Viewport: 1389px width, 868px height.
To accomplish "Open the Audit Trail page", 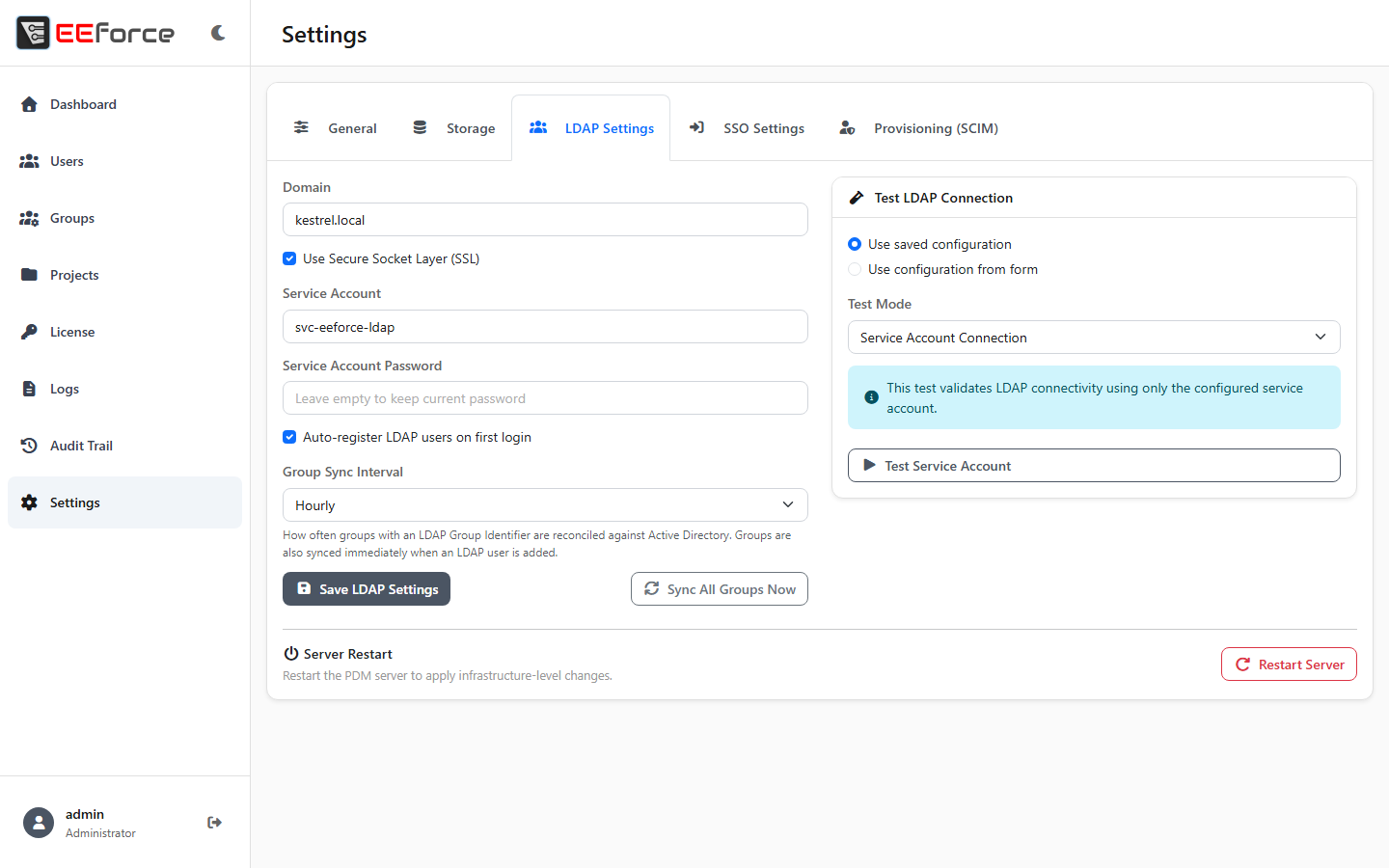I will point(124,446).
